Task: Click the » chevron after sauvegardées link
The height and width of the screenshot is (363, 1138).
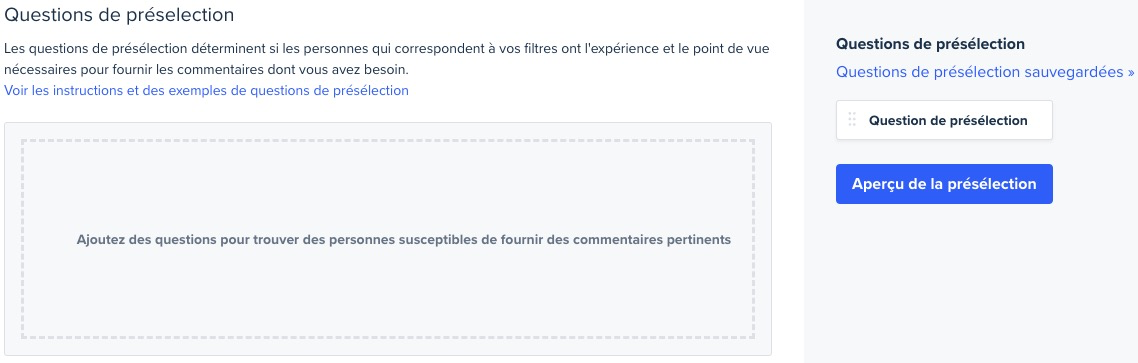Action: [1130, 73]
